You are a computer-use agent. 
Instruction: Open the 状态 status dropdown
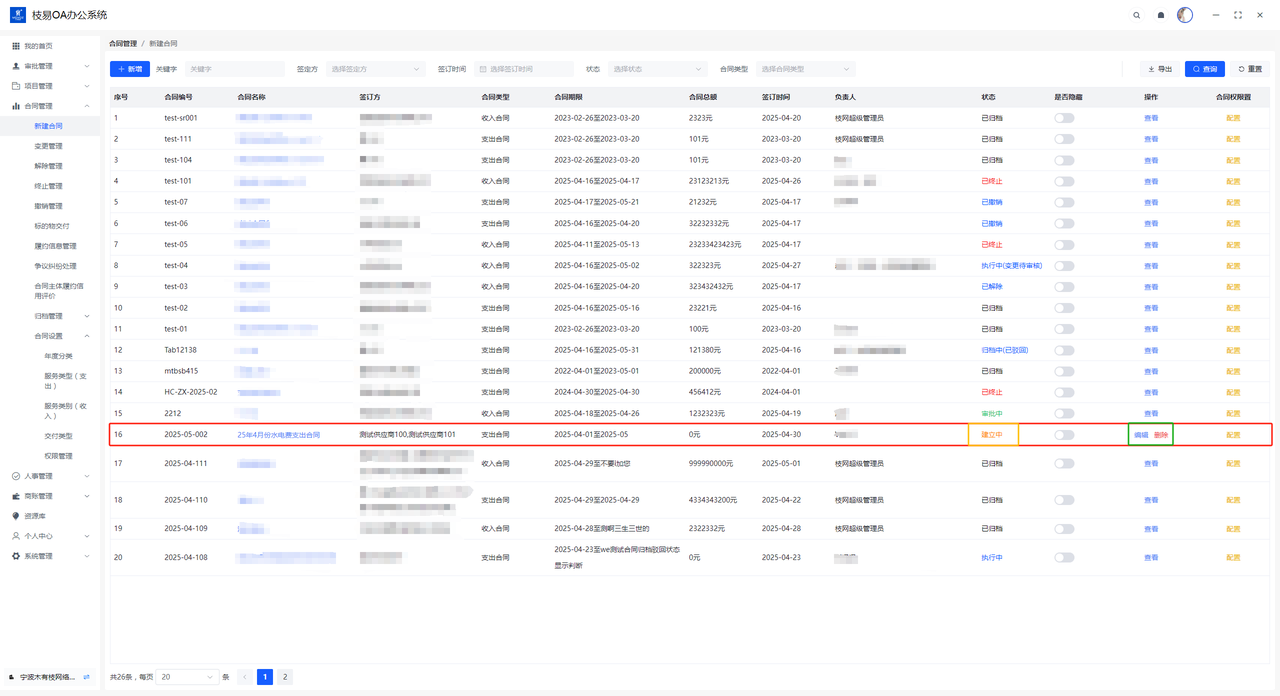pyautogui.click(x=658, y=69)
